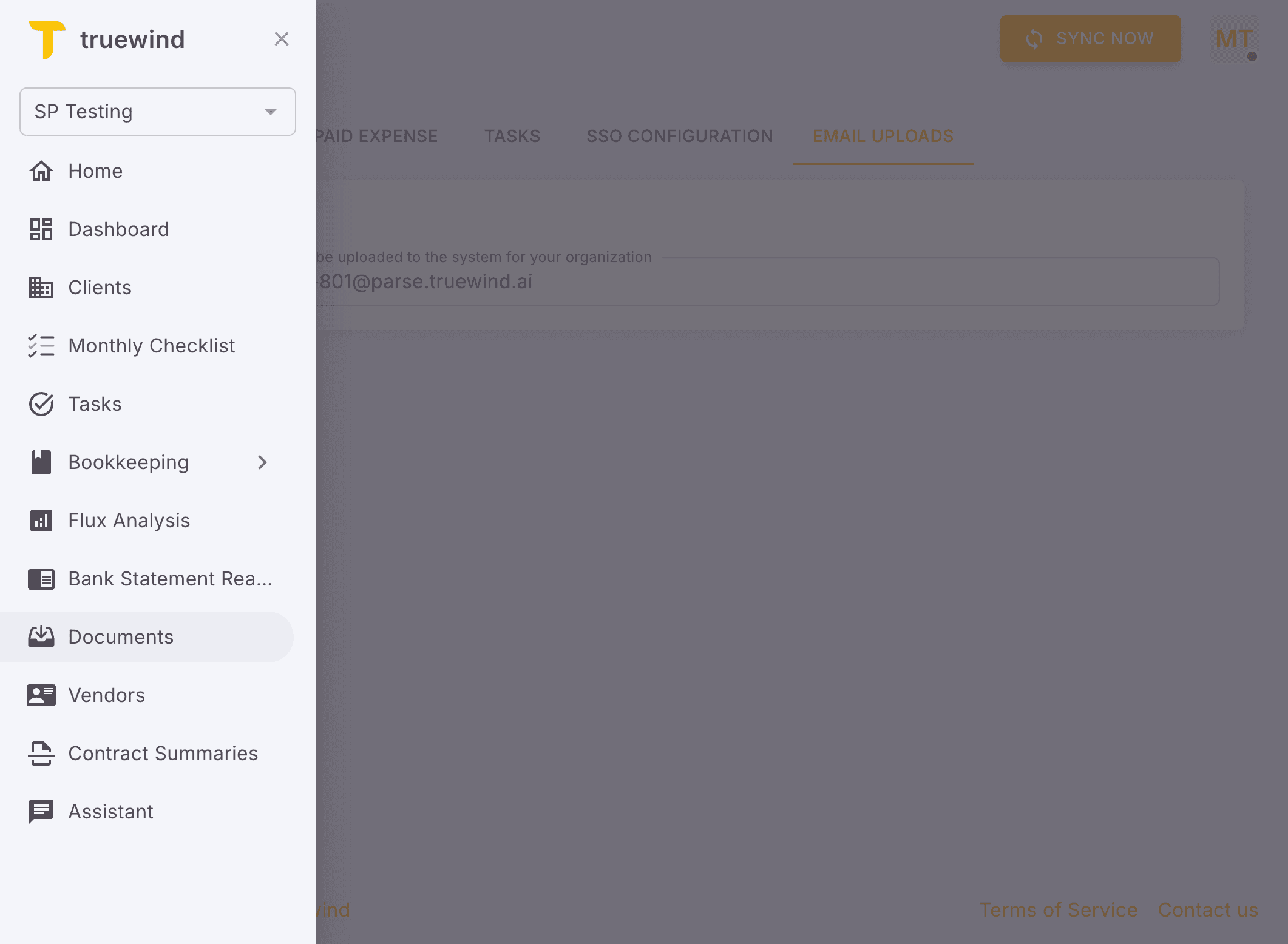Image resolution: width=1288 pixels, height=944 pixels.
Task: Collapse the navigation sidebar
Action: click(x=282, y=39)
